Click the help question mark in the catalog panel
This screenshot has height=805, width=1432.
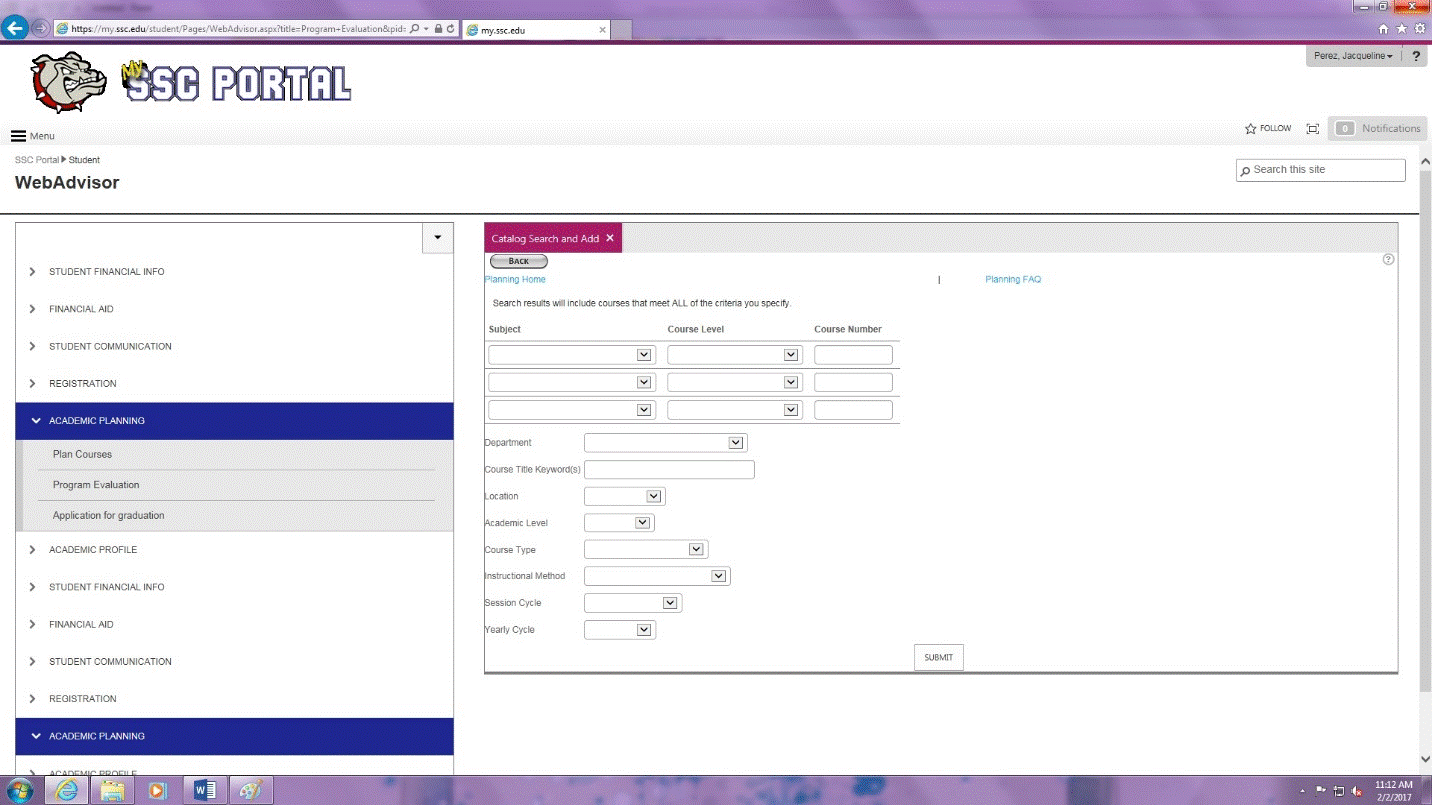(x=1388, y=260)
